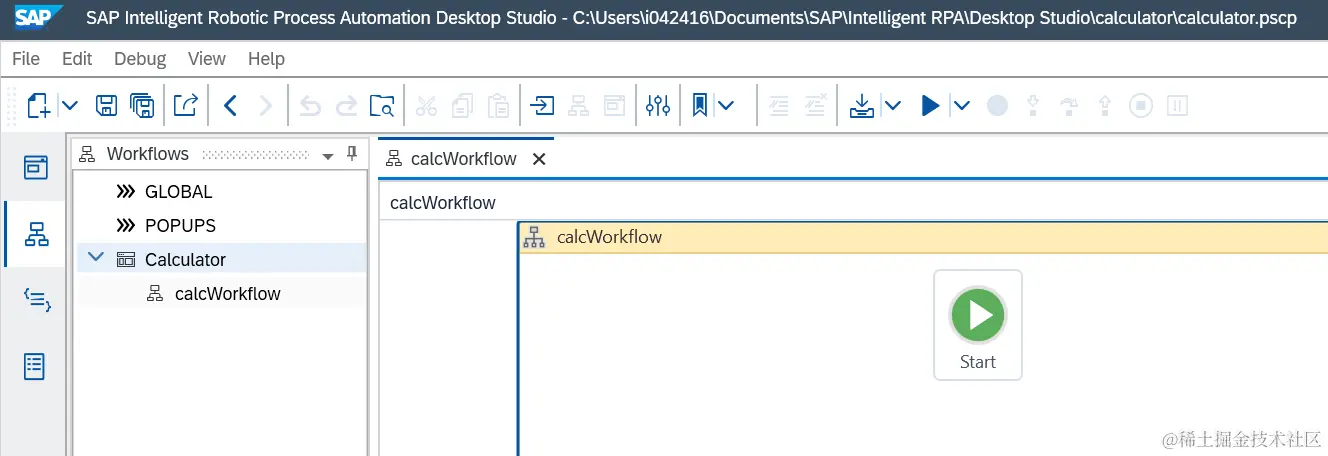Click the Uncomment lines toolbar icon
1328x456 pixels.
[815, 105]
